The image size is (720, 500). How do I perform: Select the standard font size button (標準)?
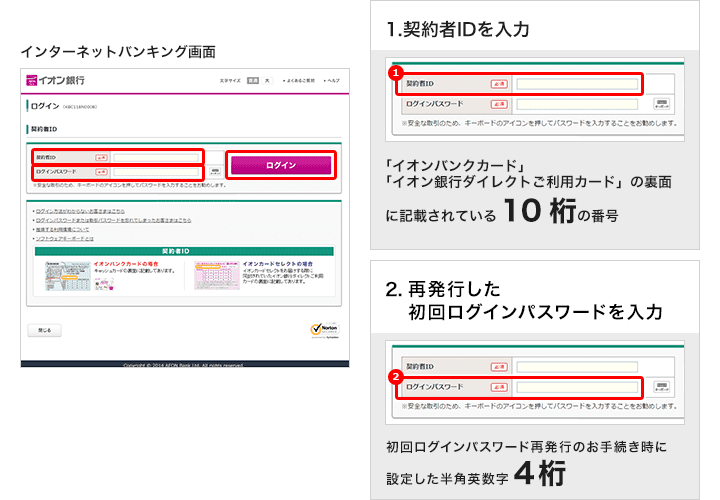(x=253, y=80)
